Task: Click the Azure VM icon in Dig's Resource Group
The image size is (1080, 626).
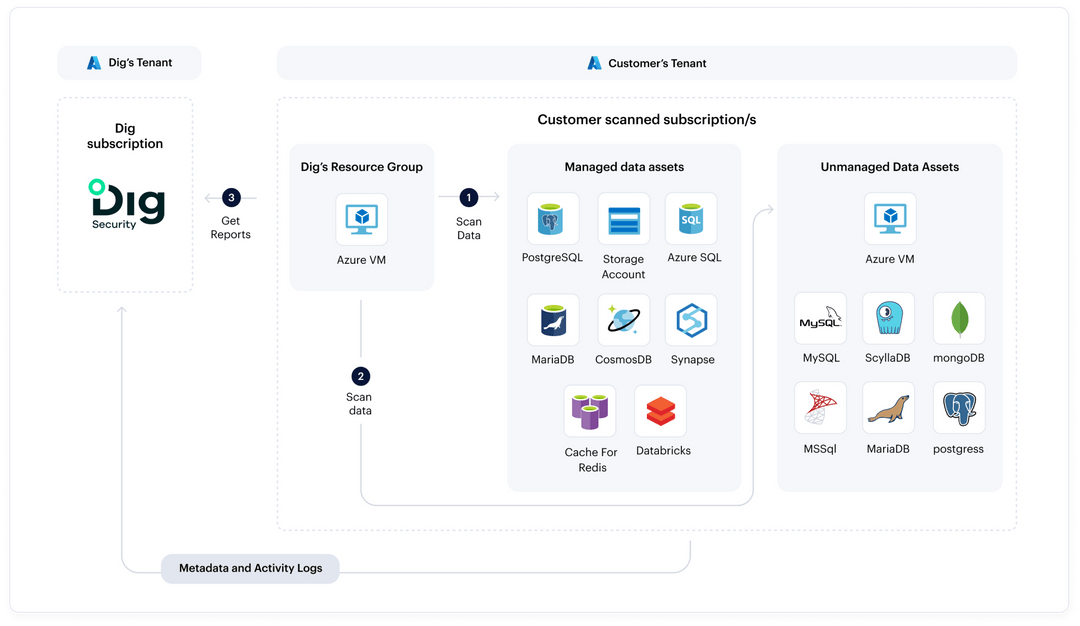Action: (x=362, y=219)
